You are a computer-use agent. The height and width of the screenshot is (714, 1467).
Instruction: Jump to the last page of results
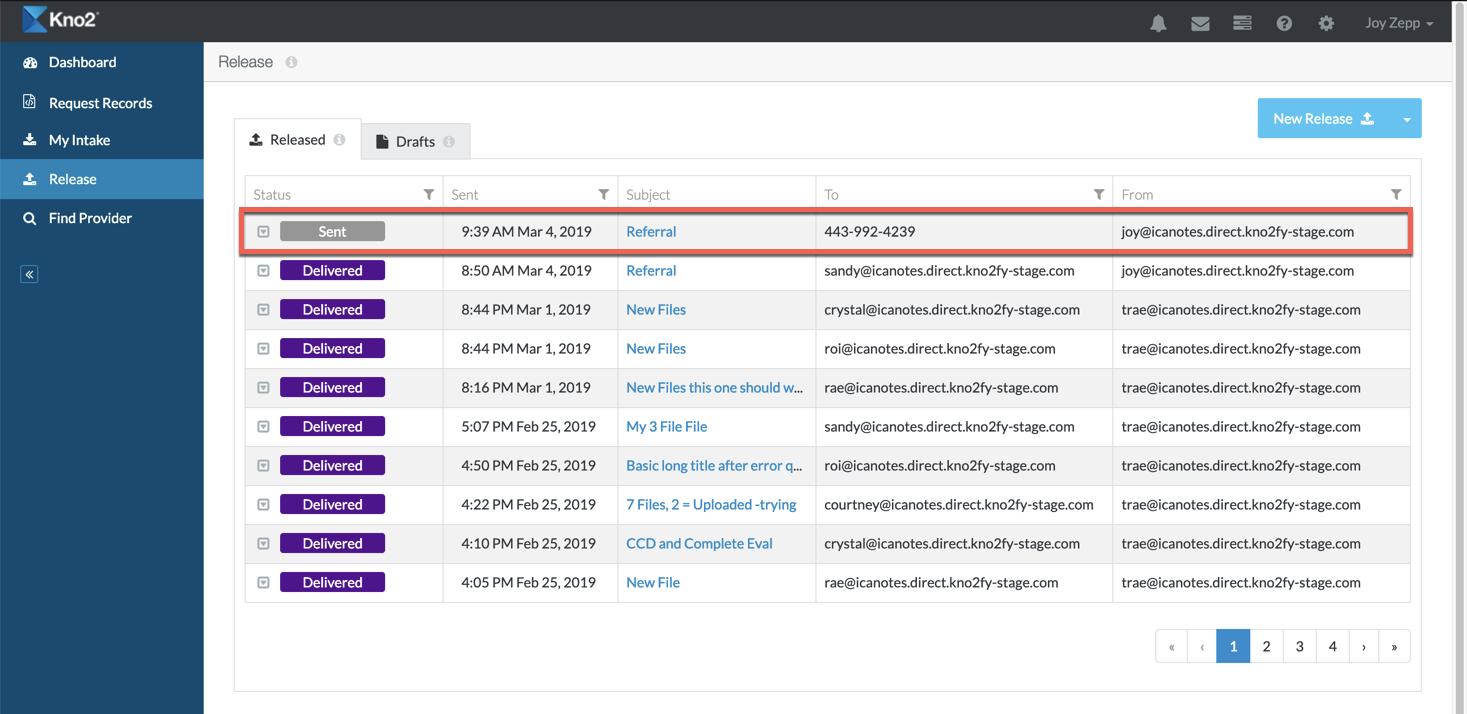[x=1394, y=647]
